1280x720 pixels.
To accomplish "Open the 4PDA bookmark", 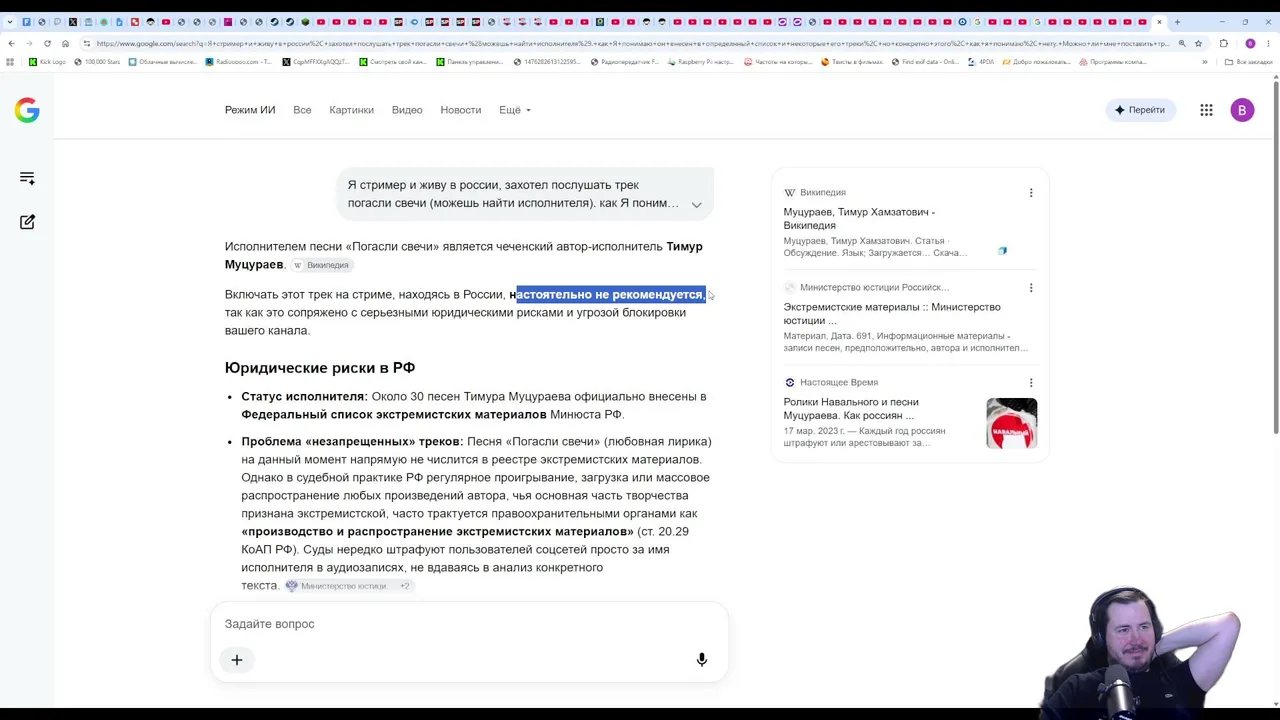I will [x=981, y=62].
